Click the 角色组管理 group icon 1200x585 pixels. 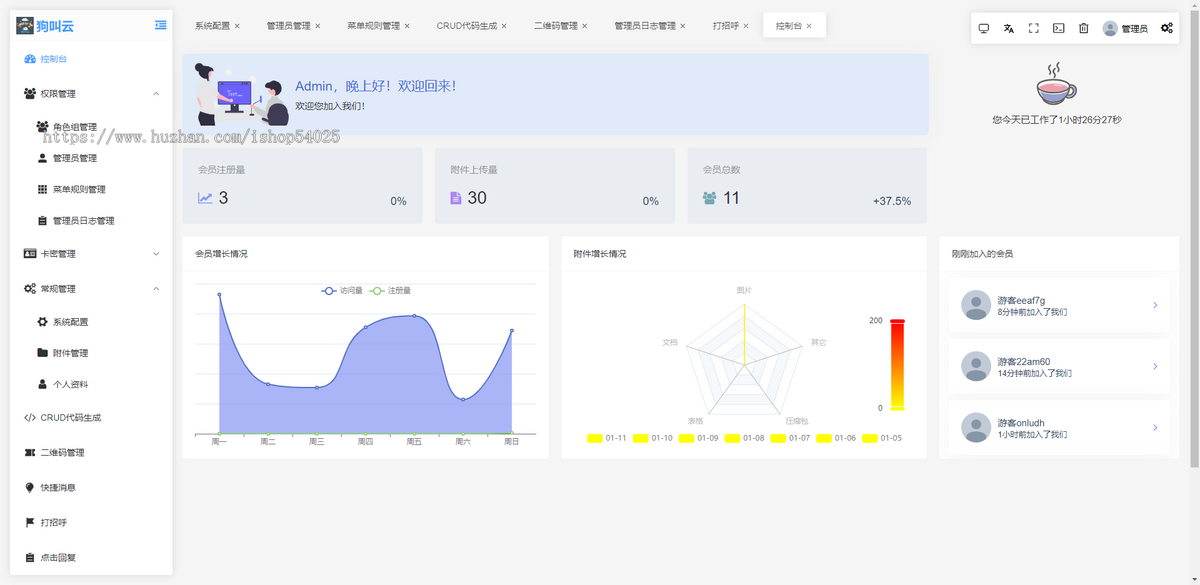42,127
